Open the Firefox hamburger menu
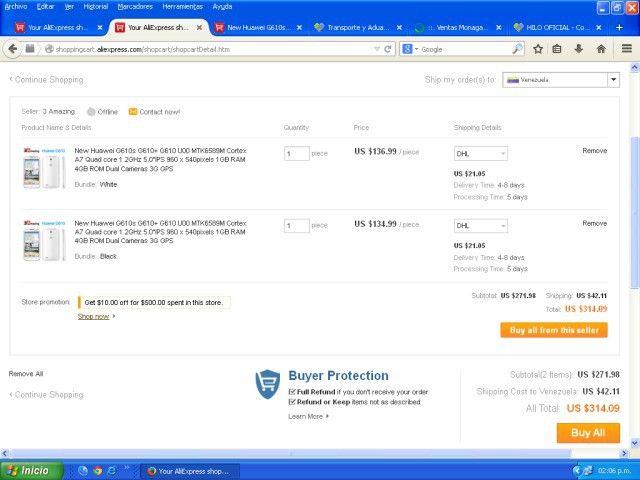640x480 pixels. coord(627,49)
